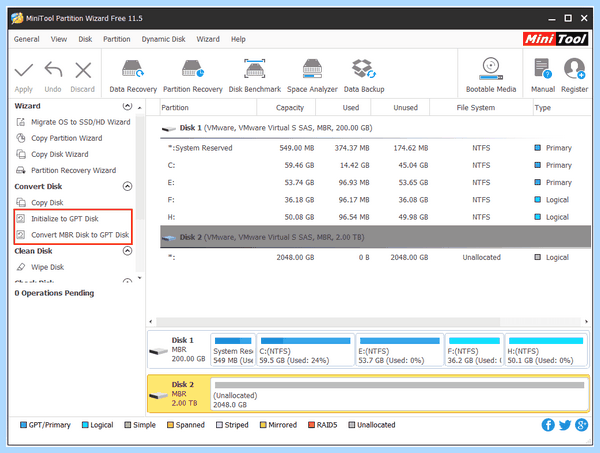Select the System Reserved partition row
Viewport: 600px width, 453px height.
pos(375,148)
